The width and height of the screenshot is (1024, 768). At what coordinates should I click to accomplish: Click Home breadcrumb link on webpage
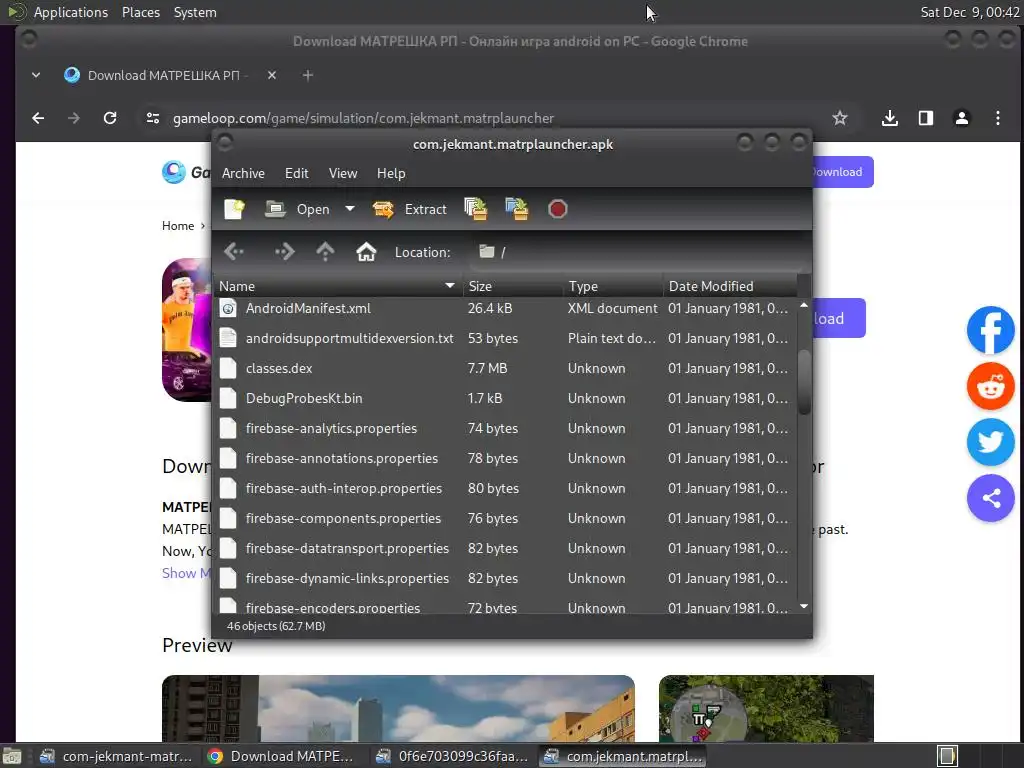(178, 226)
